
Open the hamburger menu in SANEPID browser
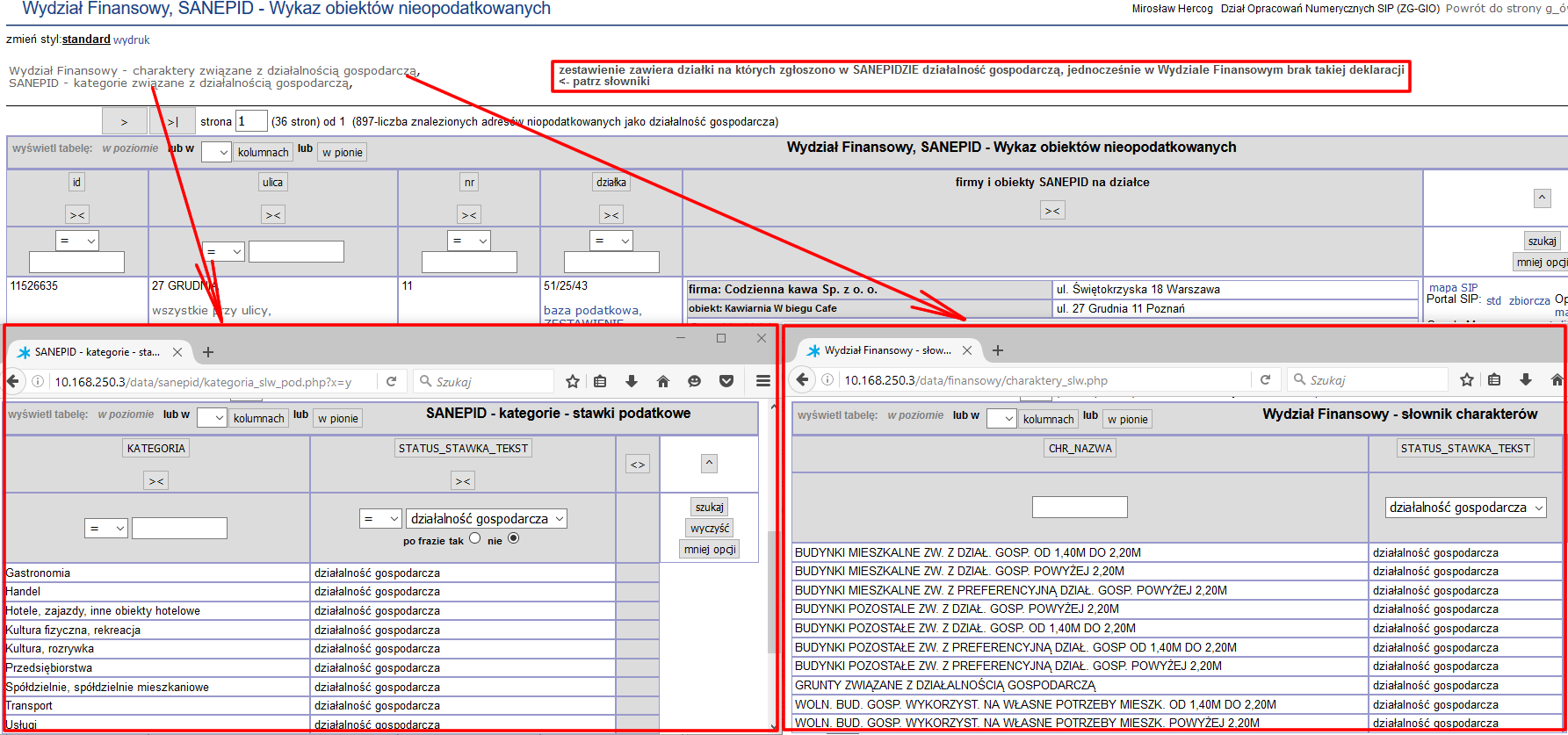(x=762, y=381)
